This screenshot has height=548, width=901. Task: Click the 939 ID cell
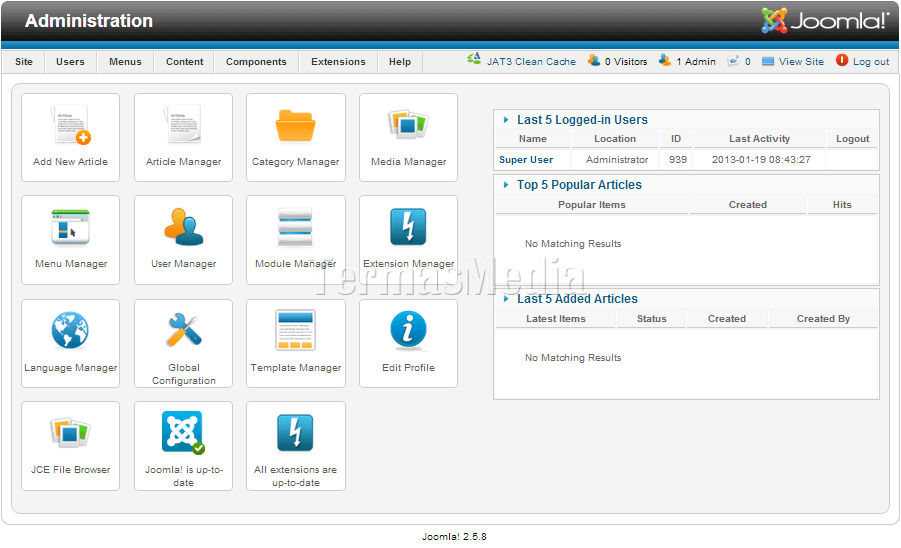point(677,160)
